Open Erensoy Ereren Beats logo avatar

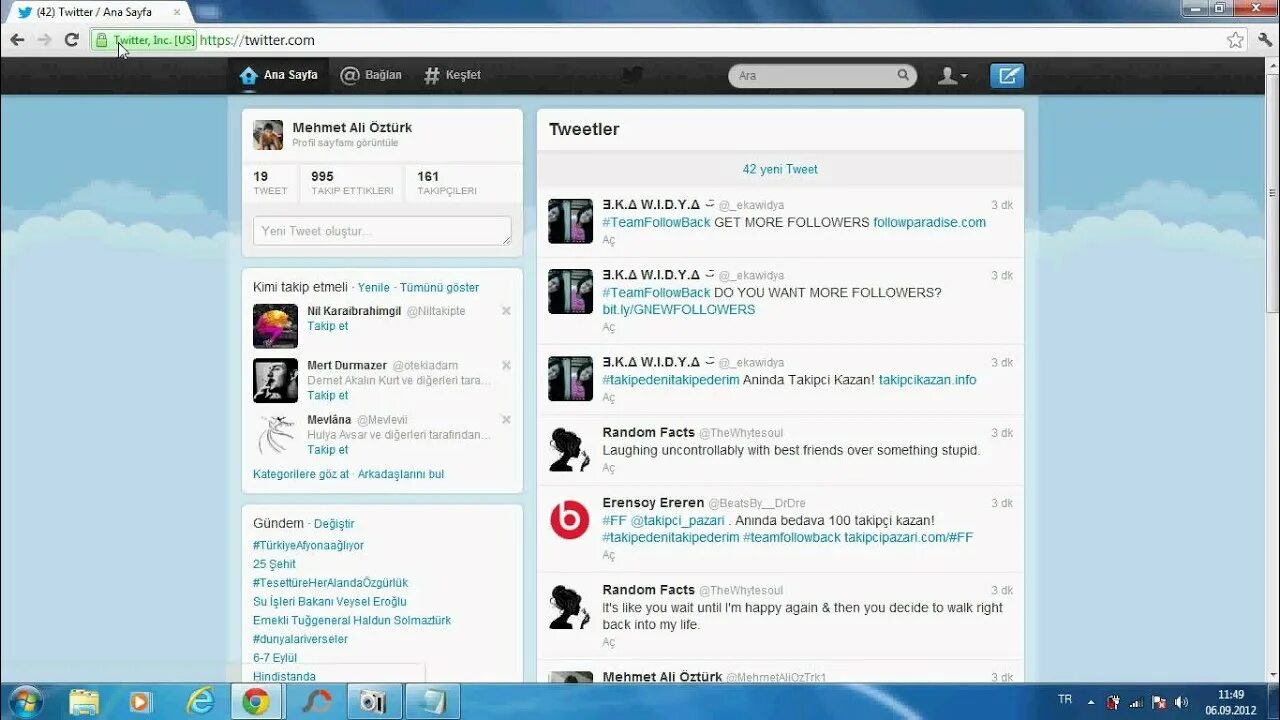[x=570, y=519]
